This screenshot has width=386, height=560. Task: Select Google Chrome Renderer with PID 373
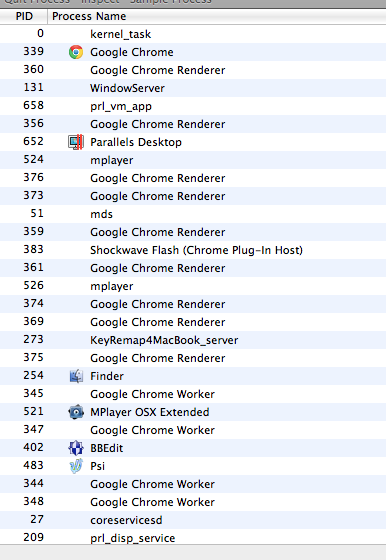coord(193,196)
